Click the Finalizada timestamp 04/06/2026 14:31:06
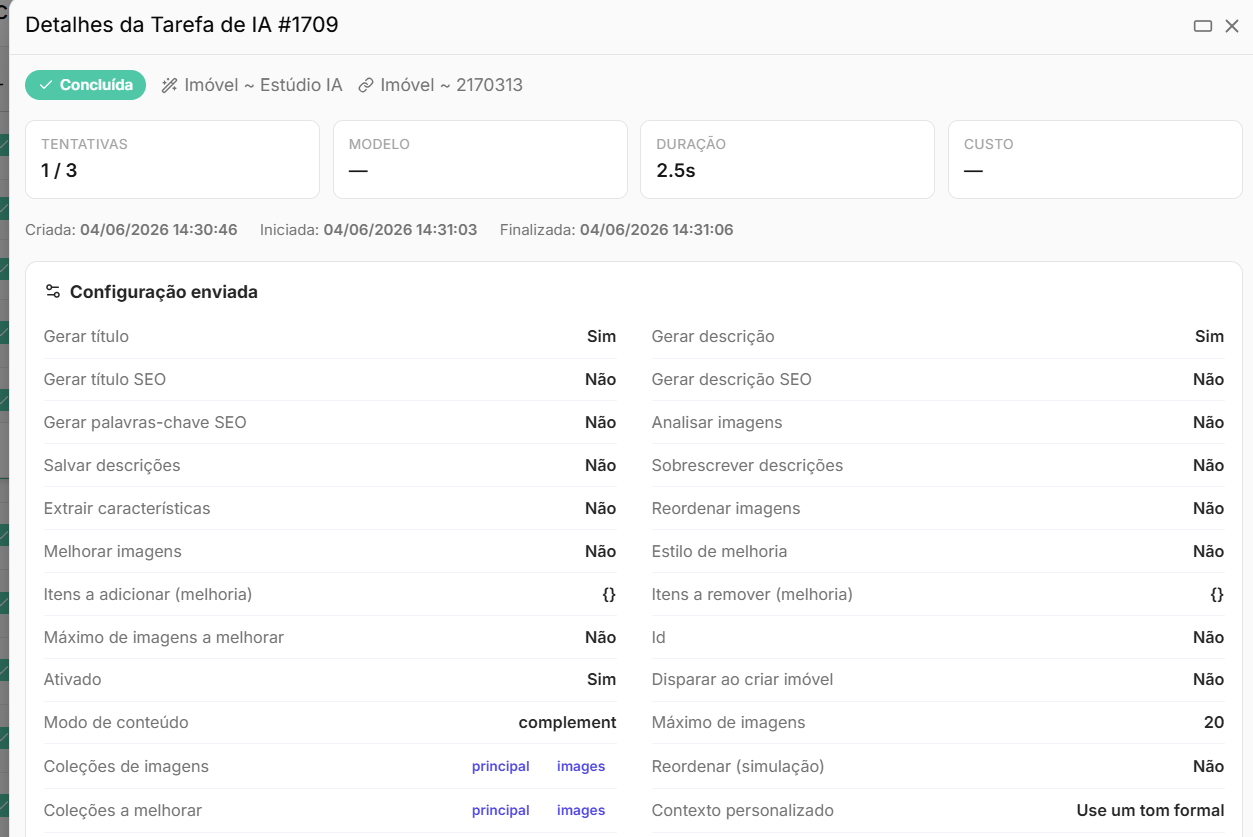This screenshot has height=837, width=1253. click(x=657, y=230)
